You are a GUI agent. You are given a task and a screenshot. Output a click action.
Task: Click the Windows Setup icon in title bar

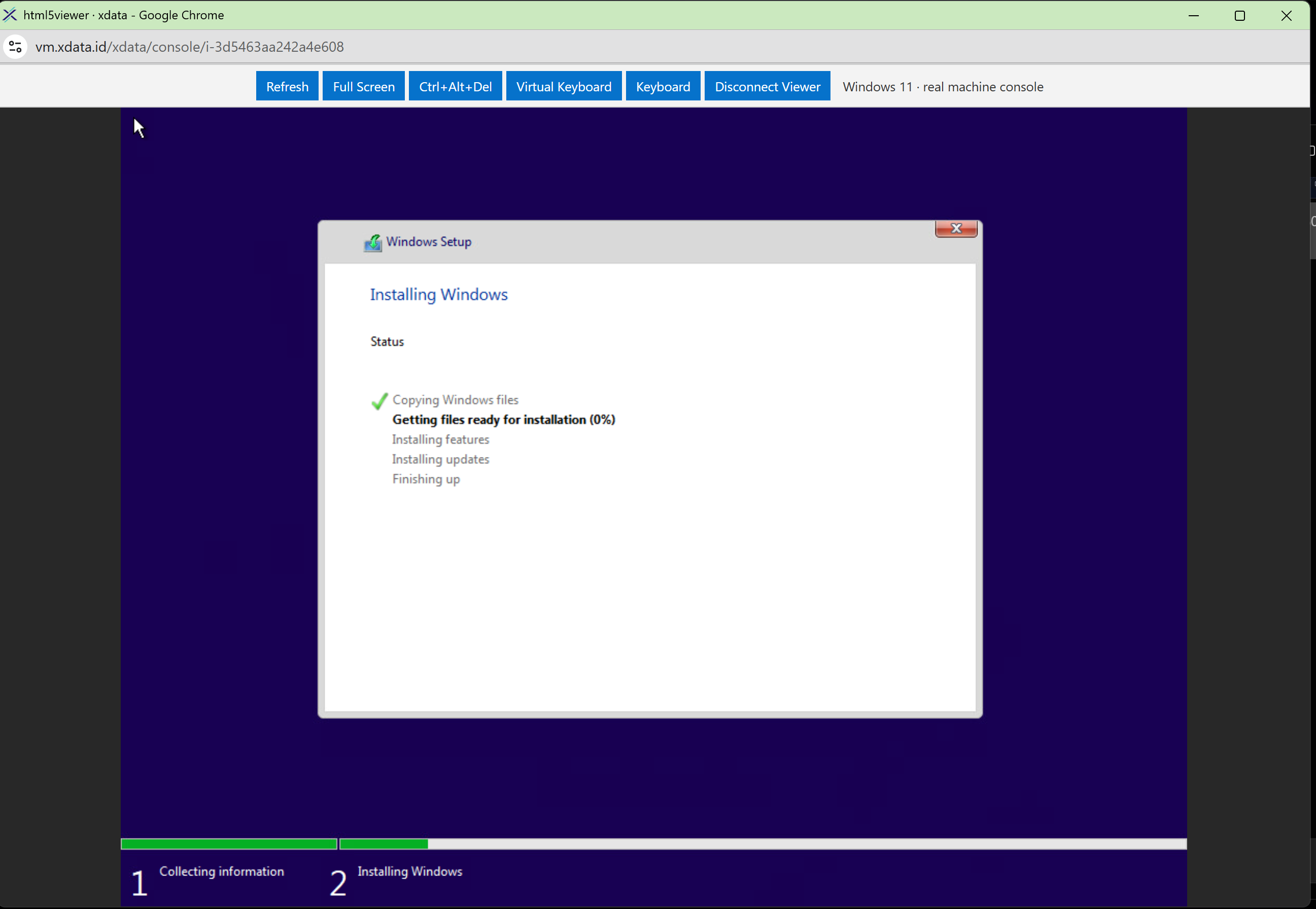tap(373, 242)
